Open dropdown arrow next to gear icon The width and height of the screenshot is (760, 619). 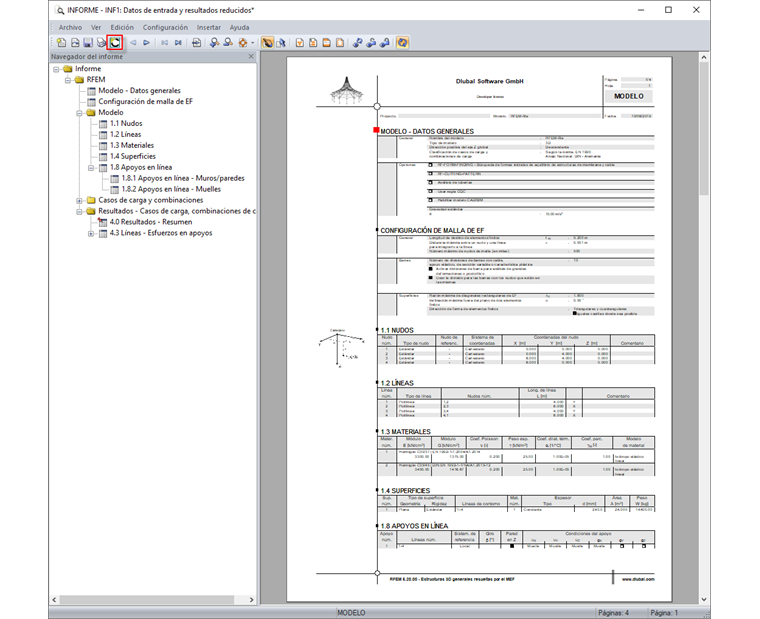253,43
